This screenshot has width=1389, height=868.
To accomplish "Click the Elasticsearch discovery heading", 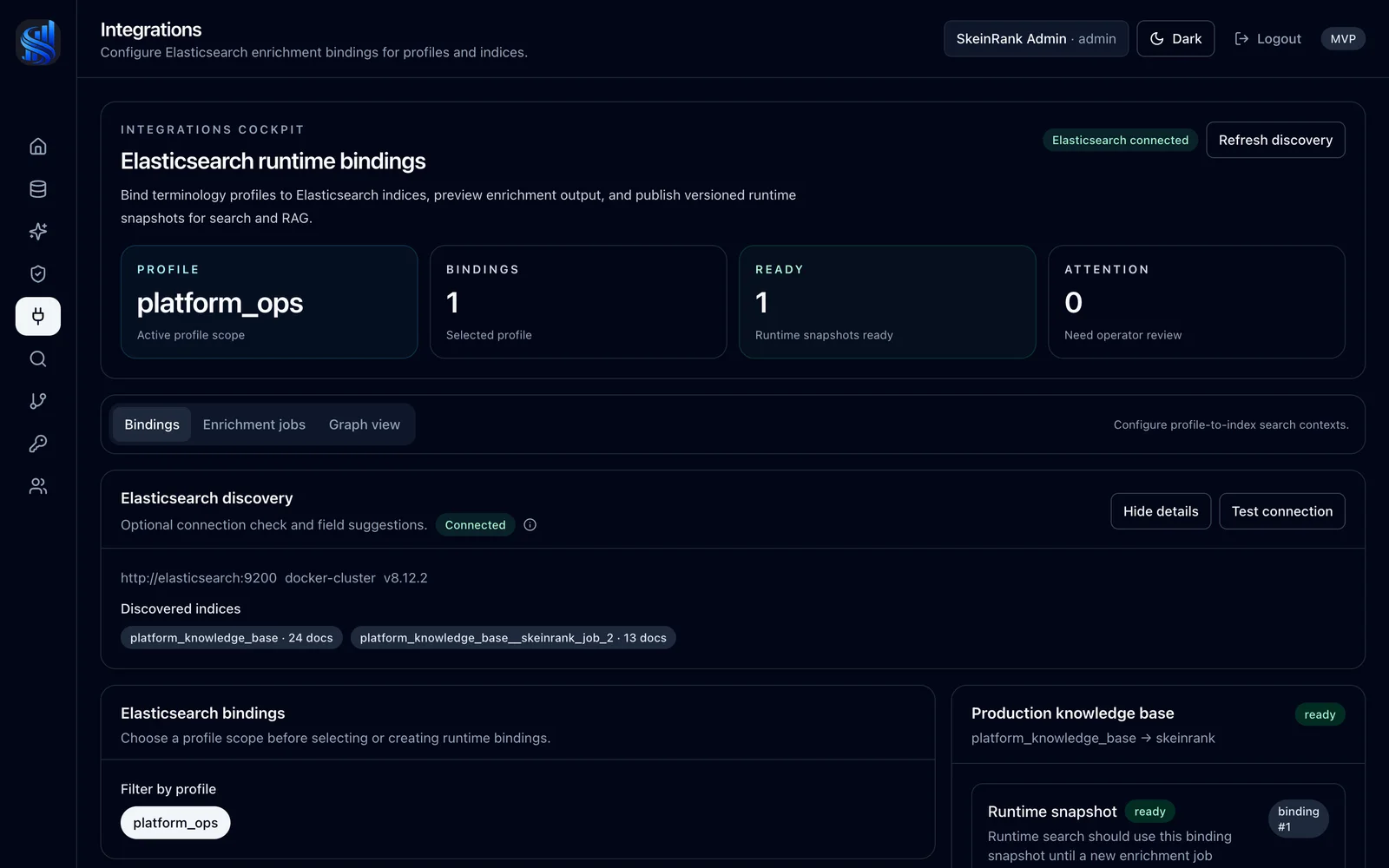I will click(207, 498).
